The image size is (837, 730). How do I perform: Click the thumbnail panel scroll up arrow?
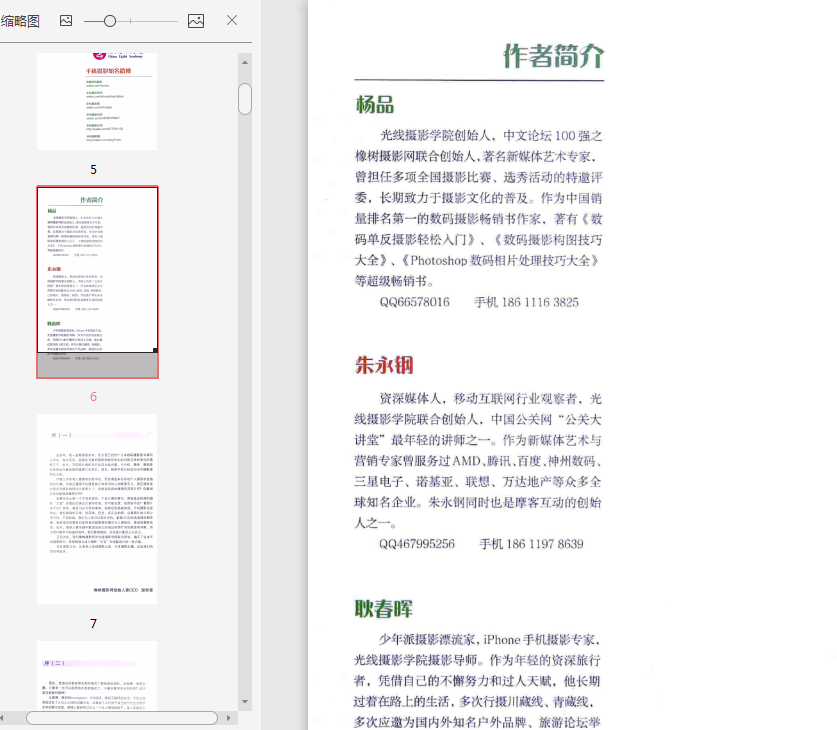(245, 62)
